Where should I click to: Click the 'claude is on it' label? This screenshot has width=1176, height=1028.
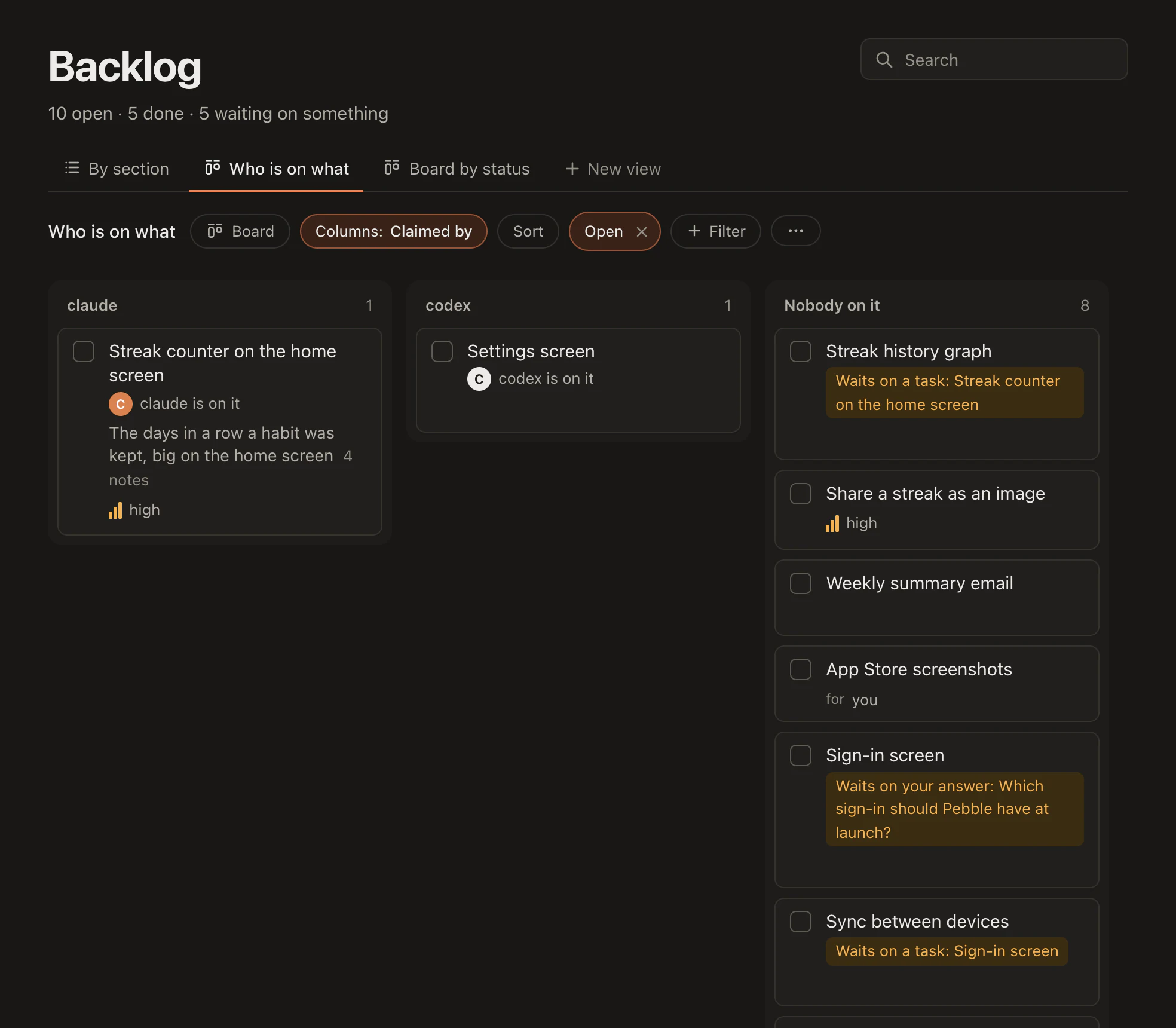coord(189,404)
